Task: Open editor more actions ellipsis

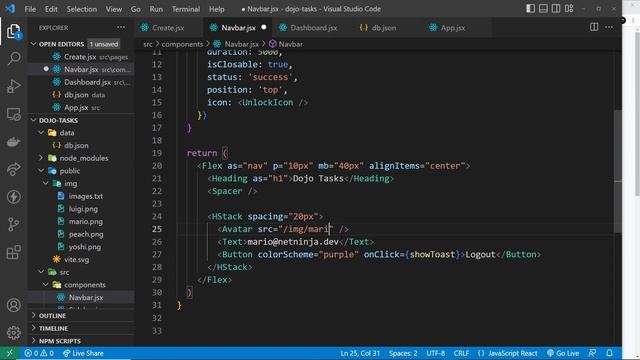Action: [x=609, y=27]
